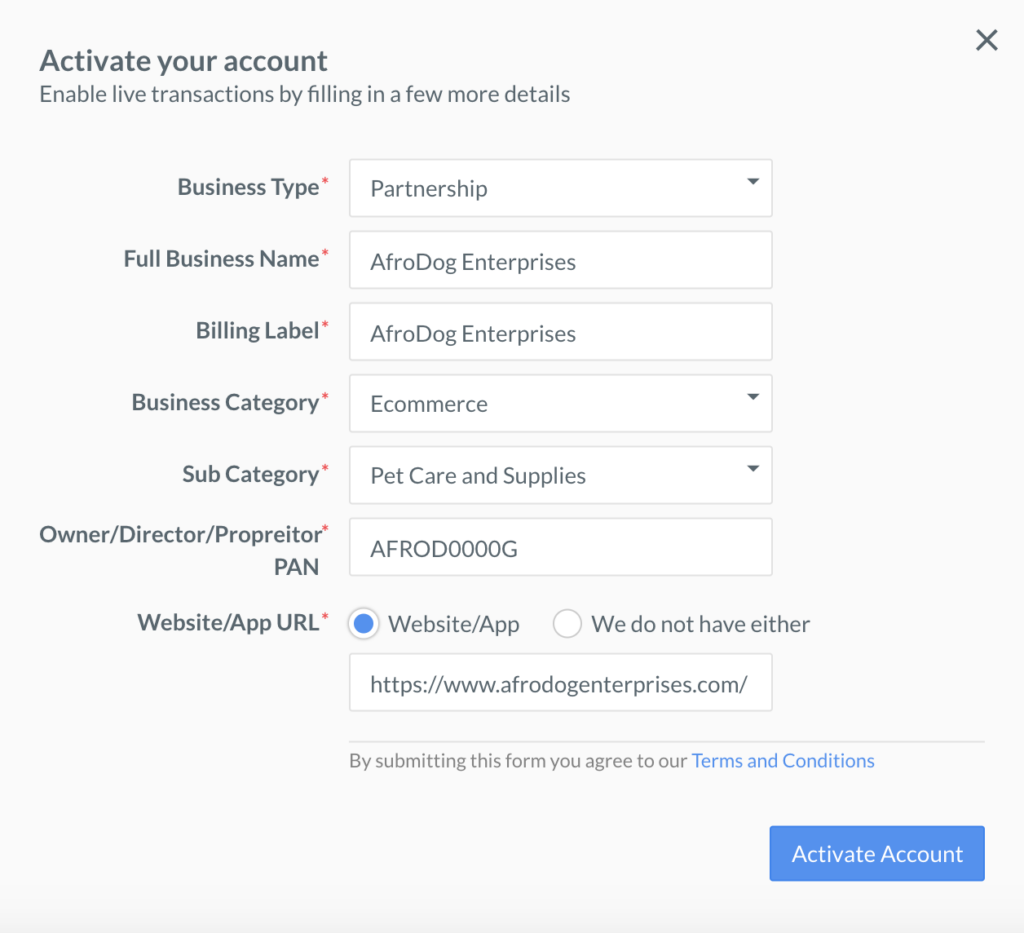Screen dimensions: 1024x933
Task: Expand the Sub Category dropdown
Action: click(560, 475)
